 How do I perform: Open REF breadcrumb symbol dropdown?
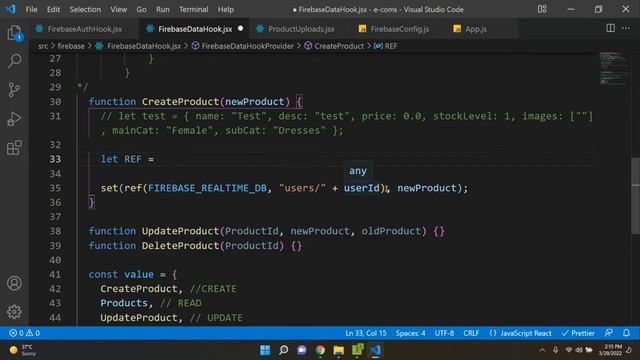click(385, 46)
